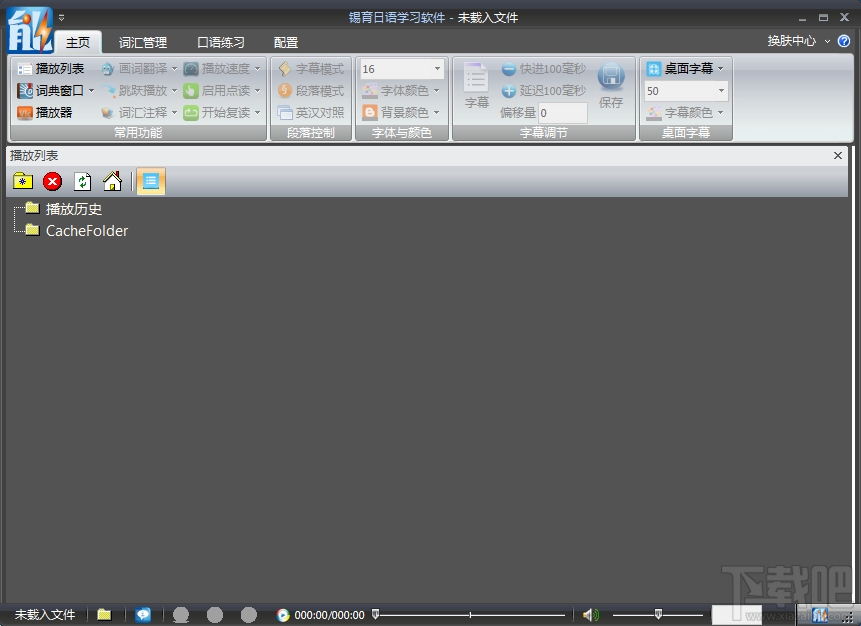Image resolution: width=861 pixels, height=626 pixels.
Task: Expand the 词典窗口 dropdown arrow
Action: click(91, 91)
